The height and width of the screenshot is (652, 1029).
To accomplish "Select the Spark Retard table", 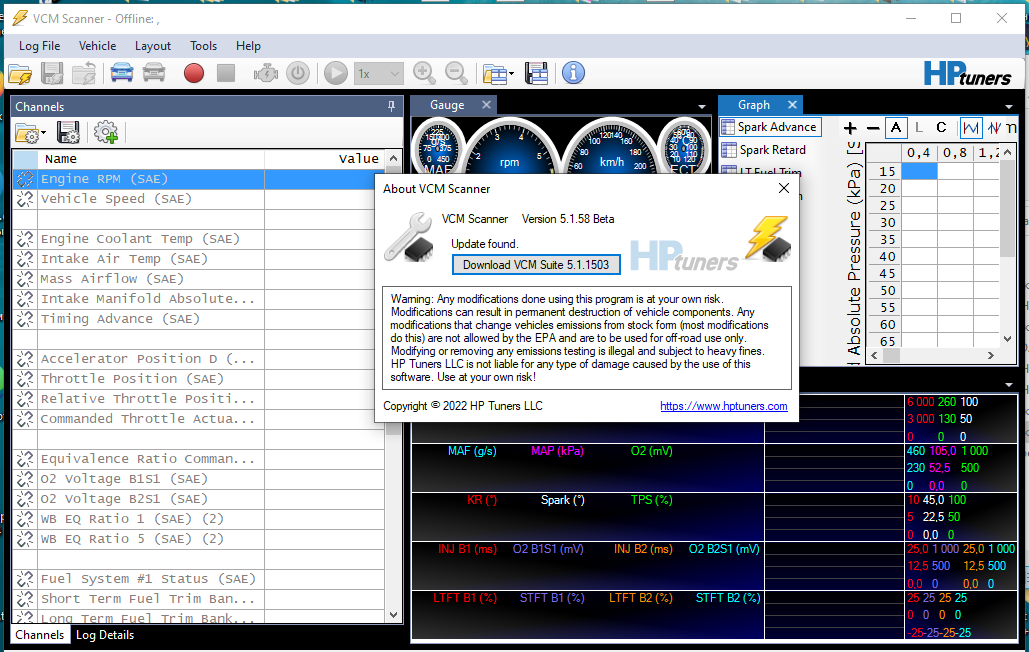I will click(x=764, y=150).
